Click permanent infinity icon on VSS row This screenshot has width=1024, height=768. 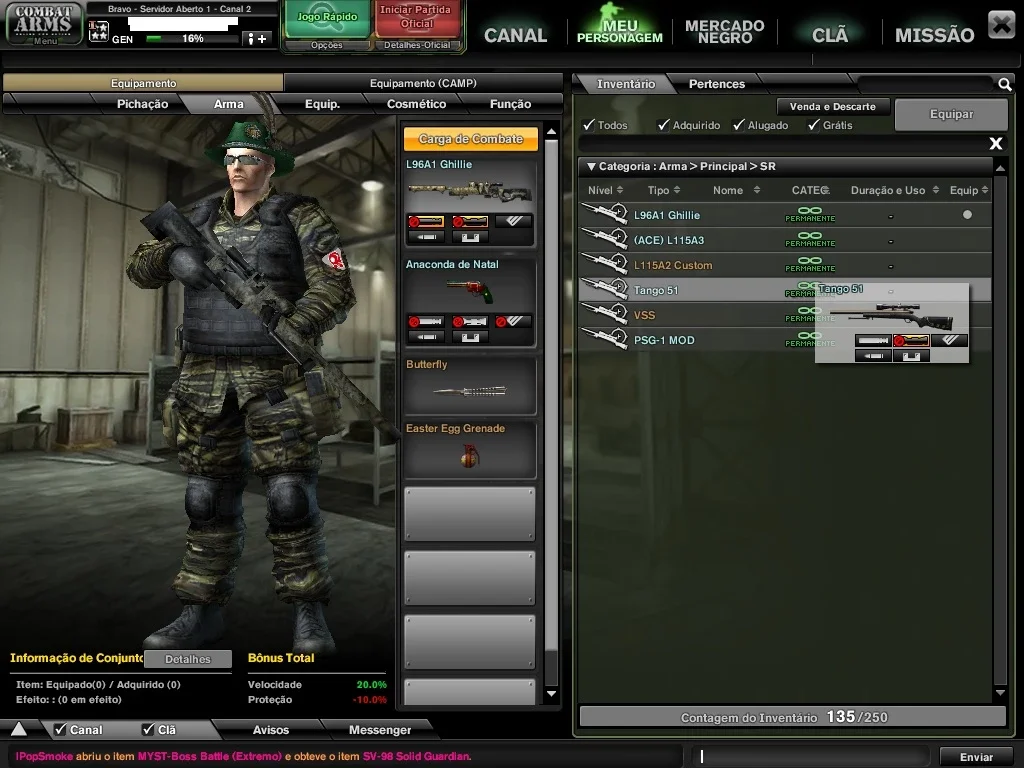[x=810, y=313]
